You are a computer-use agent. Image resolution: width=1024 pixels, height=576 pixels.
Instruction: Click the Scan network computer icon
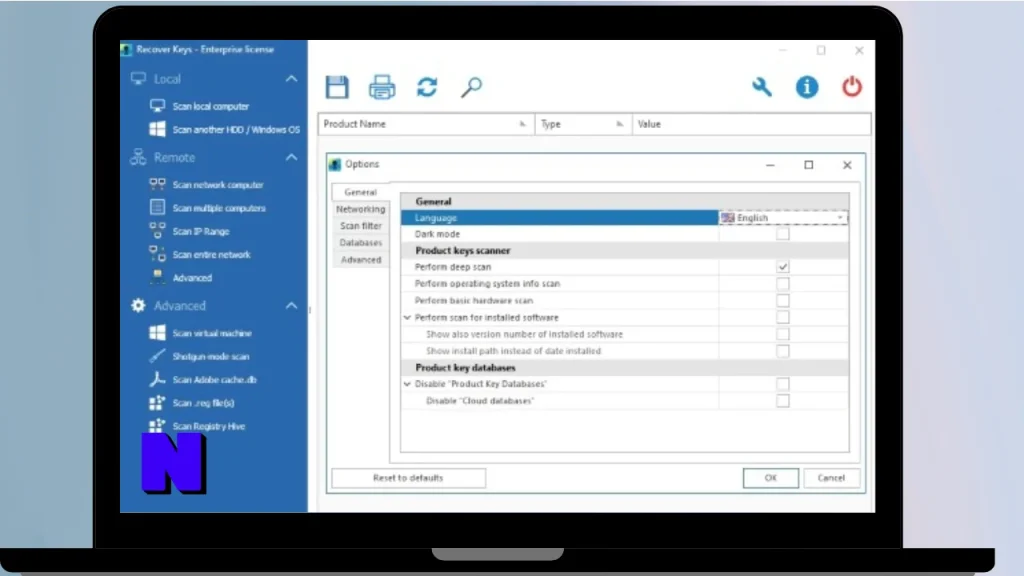point(157,184)
